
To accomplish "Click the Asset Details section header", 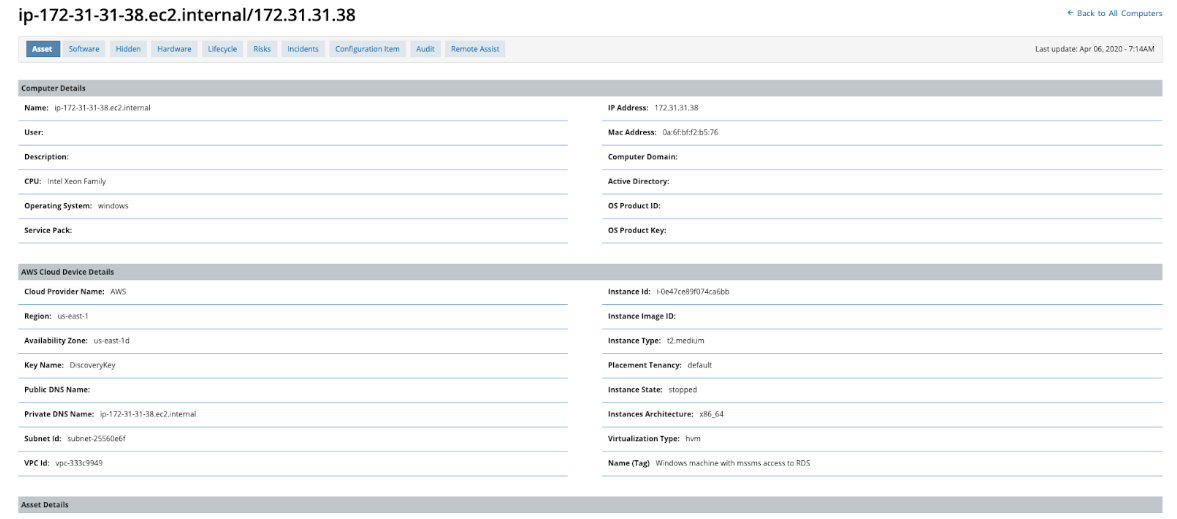I will coord(45,505).
